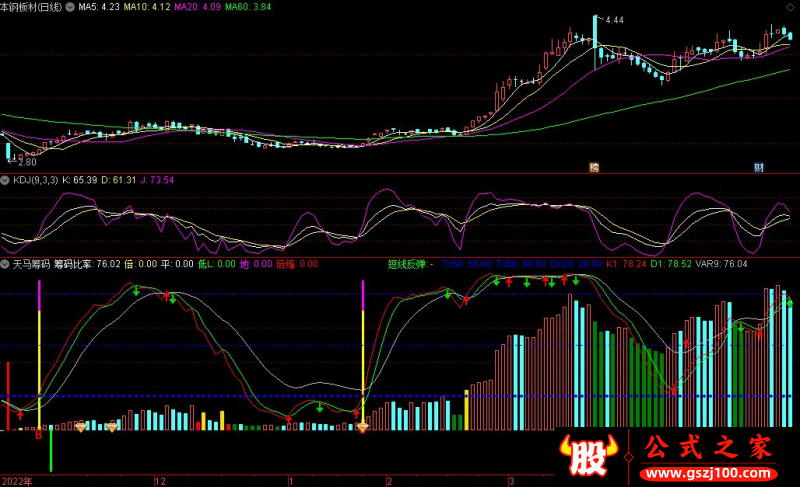Image resolution: width=800 pixels, height=487 pixels.
Task: Expand the KDJ indicator panel menu button
Action: point(5,180)
